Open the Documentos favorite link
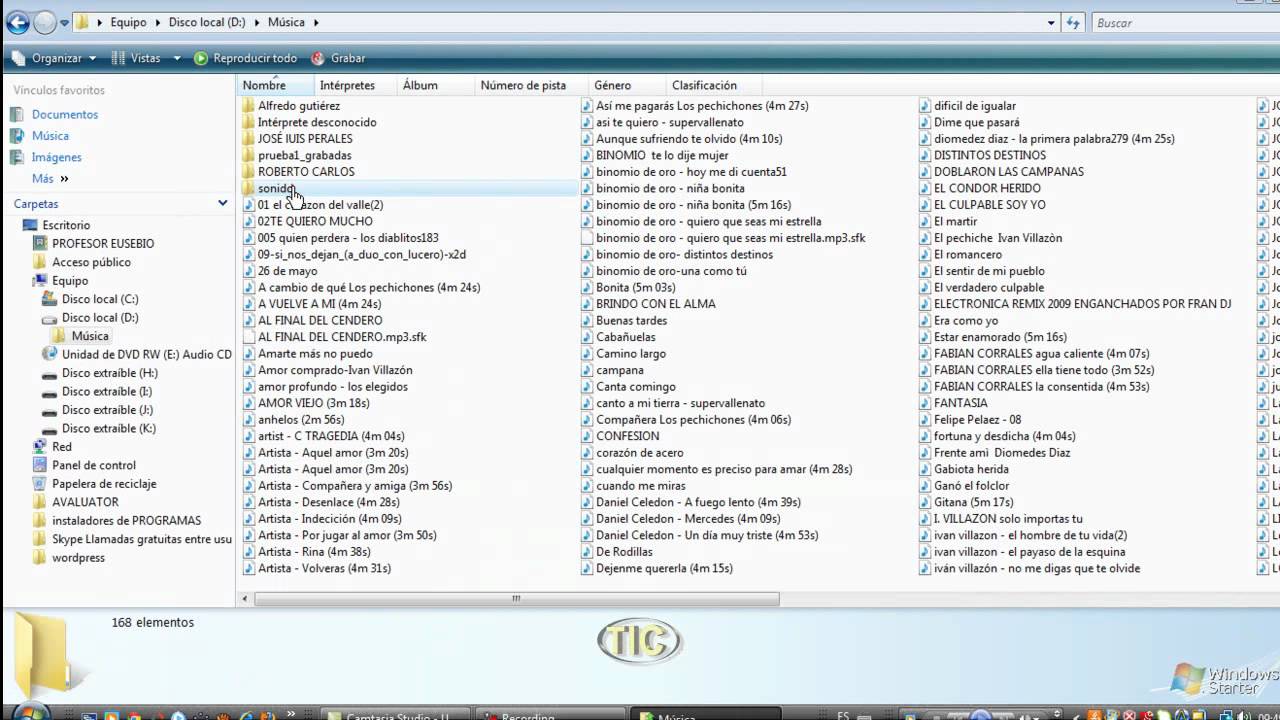The width and height of the screenshot is (1280, 720). click(x=65, y=115)
